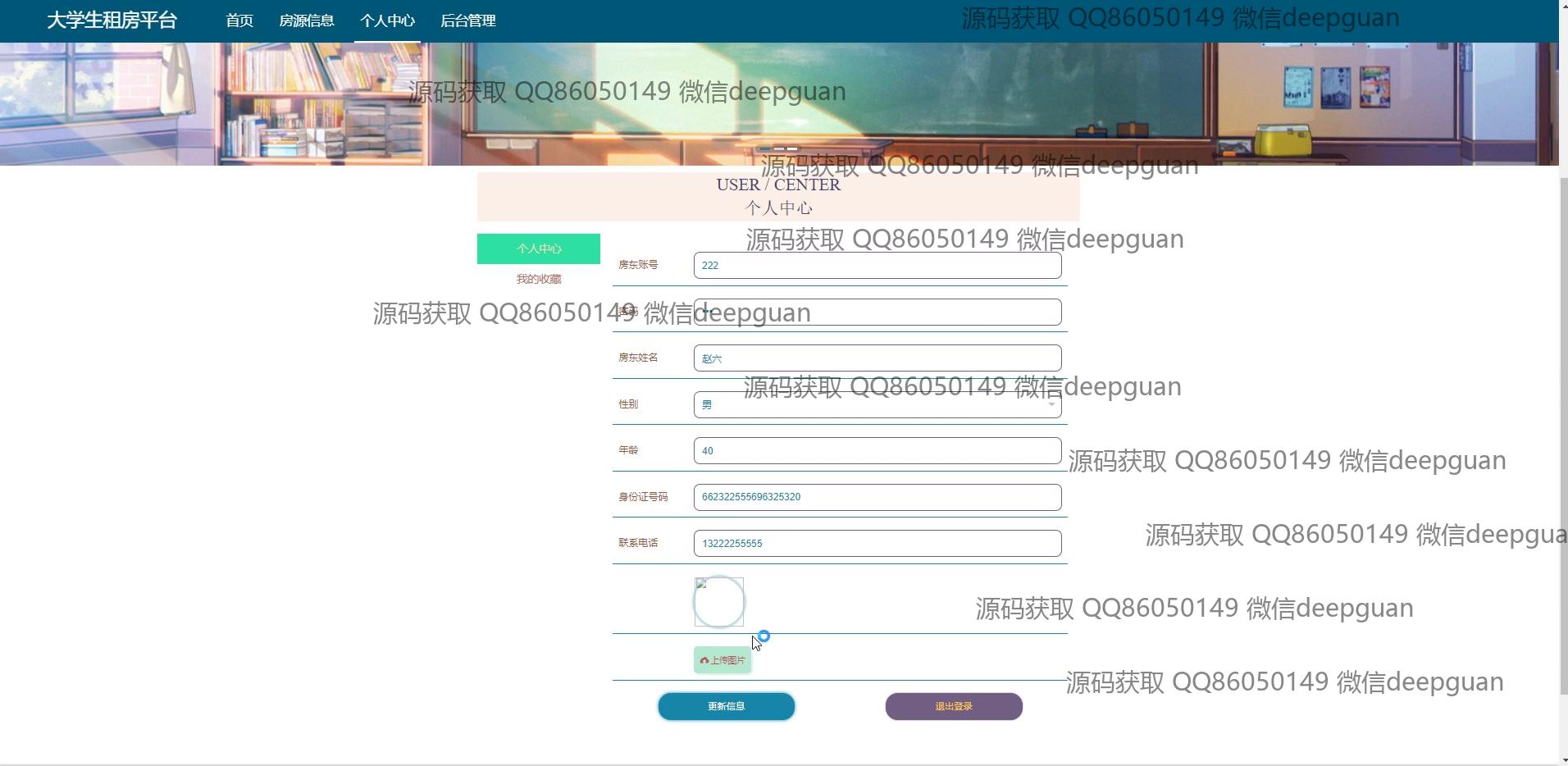Click the 大学生租房平台 site title
This screenshot has width=1568, height=766.
click(x=112, y=21)
